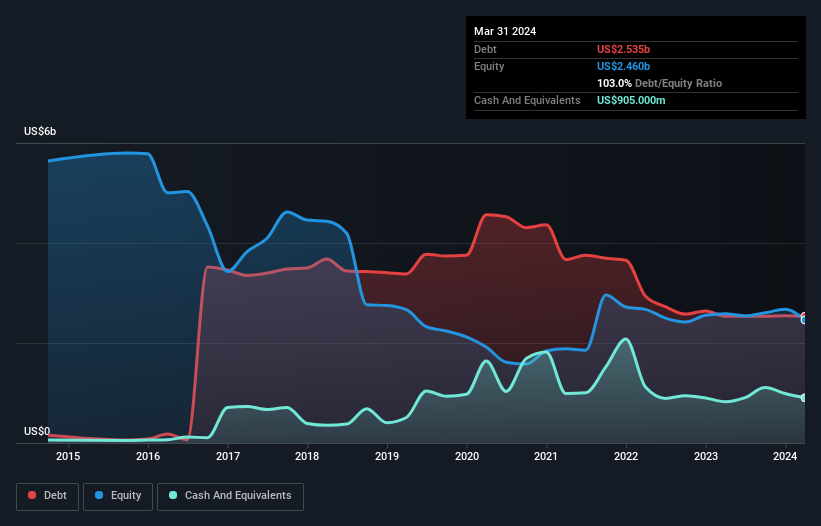
Task: Click the teal Cash endpoint marker at 2024
Action: click(x=804, y=398)
